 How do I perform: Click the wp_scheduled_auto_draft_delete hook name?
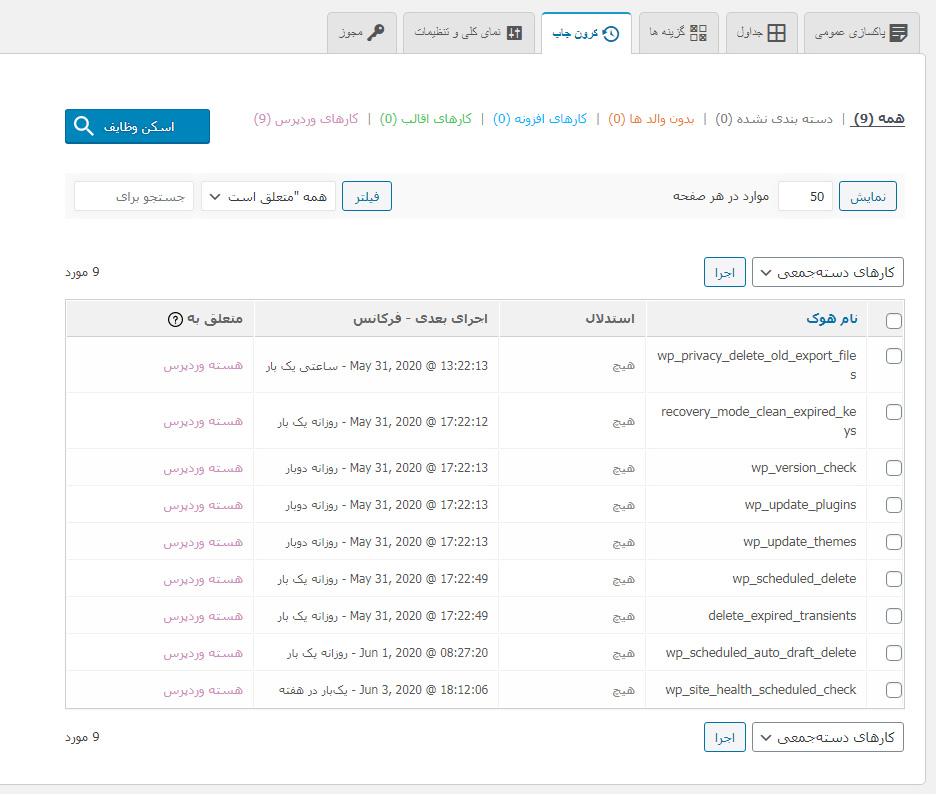(x=761, y=653)
